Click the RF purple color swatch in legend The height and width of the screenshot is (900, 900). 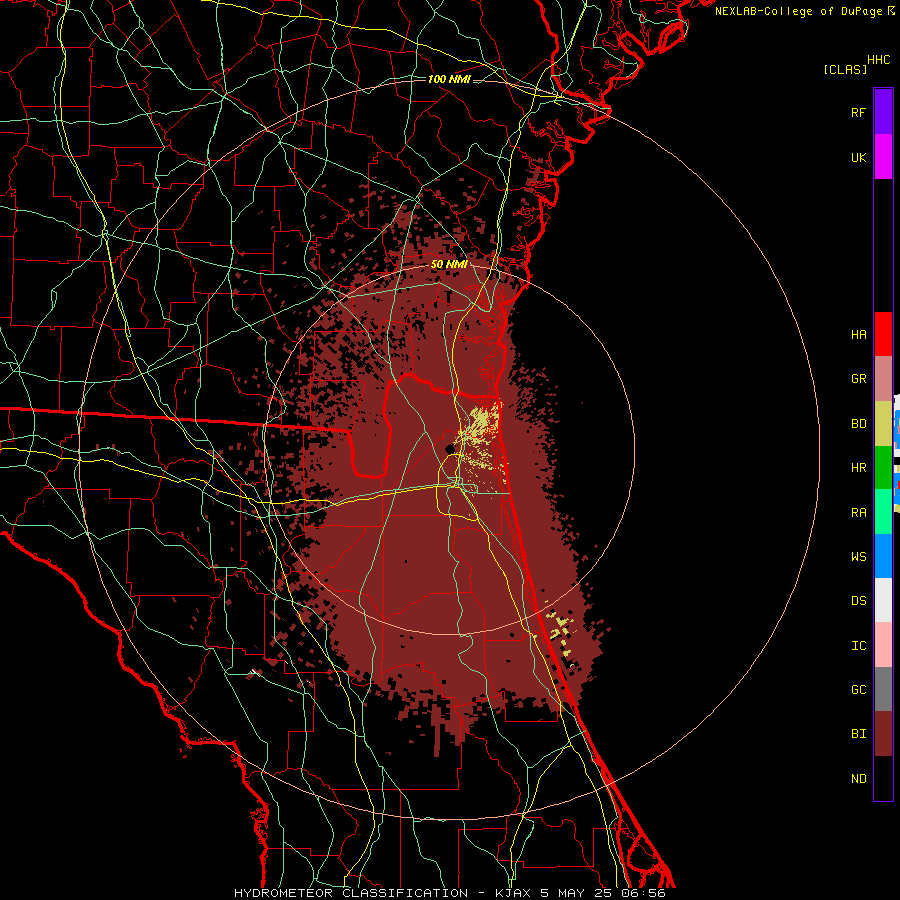(x=883, y=112)
